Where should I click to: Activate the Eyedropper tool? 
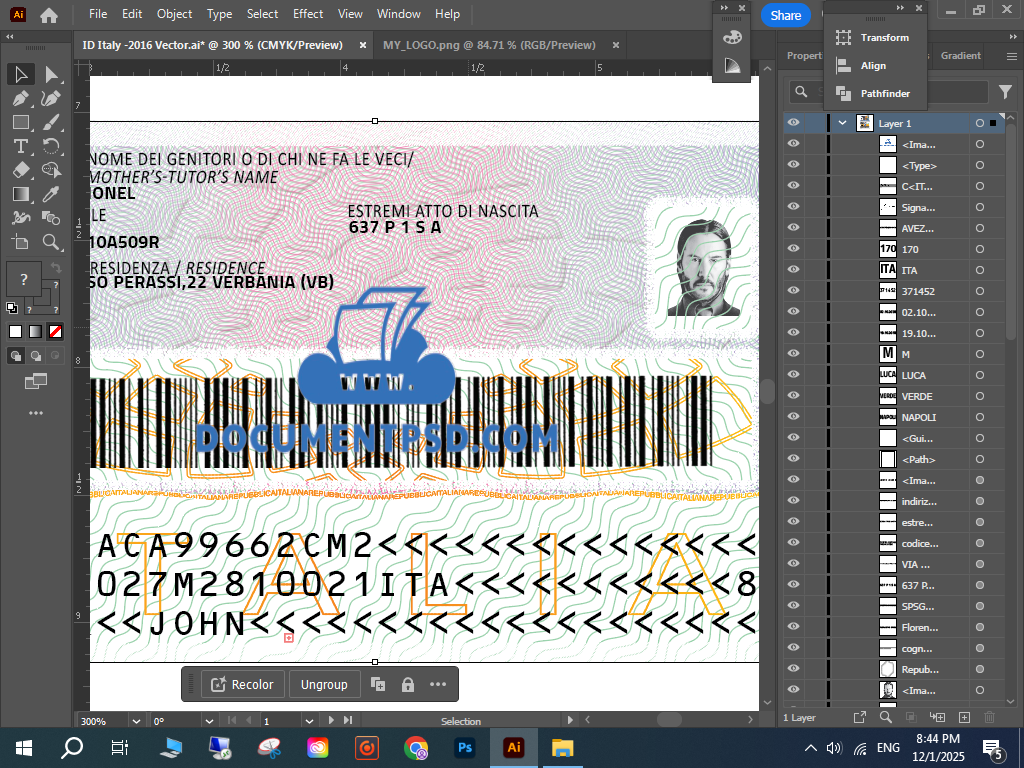51,194
